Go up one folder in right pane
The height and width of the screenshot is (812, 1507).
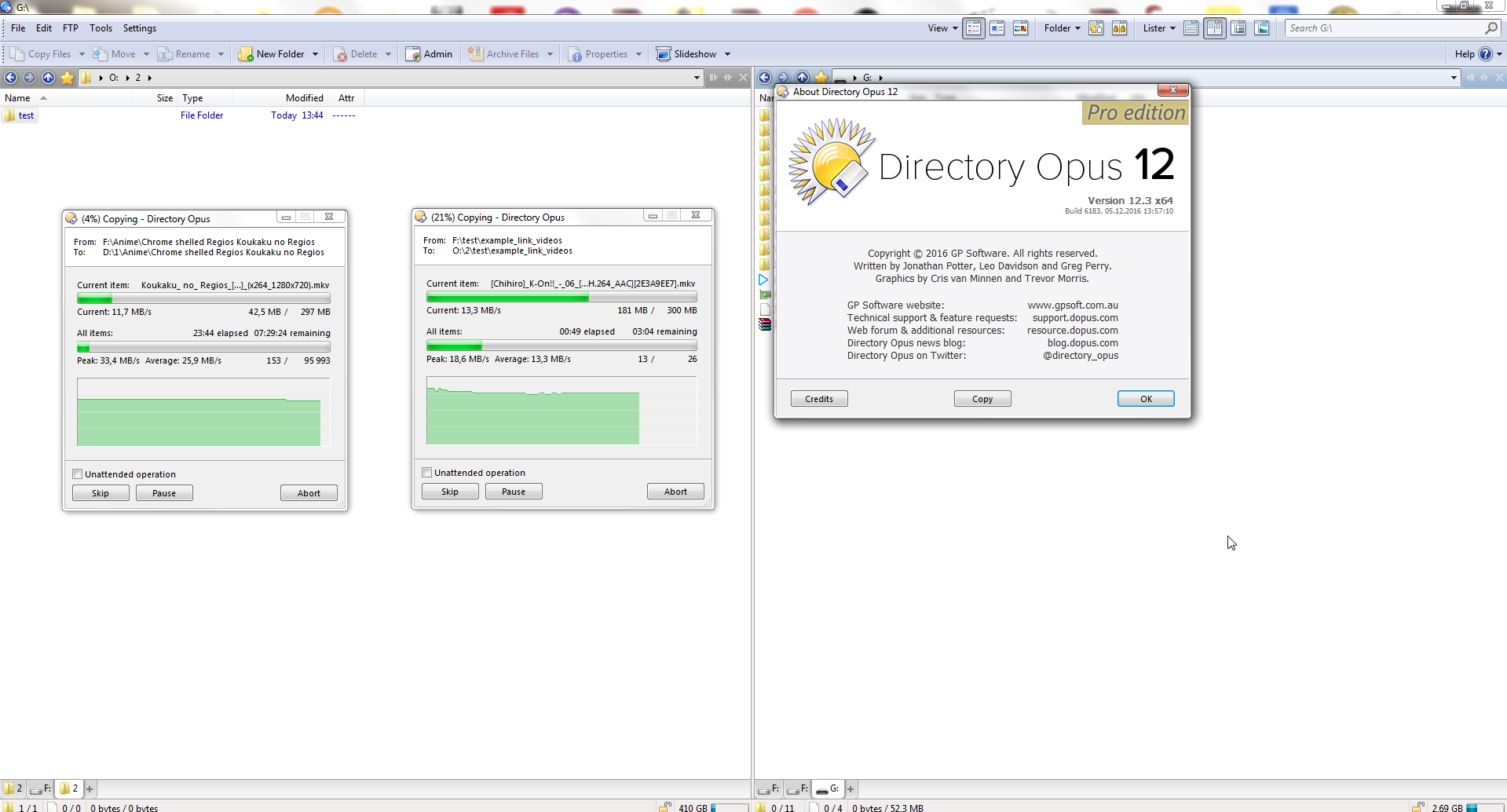(802, 77)
